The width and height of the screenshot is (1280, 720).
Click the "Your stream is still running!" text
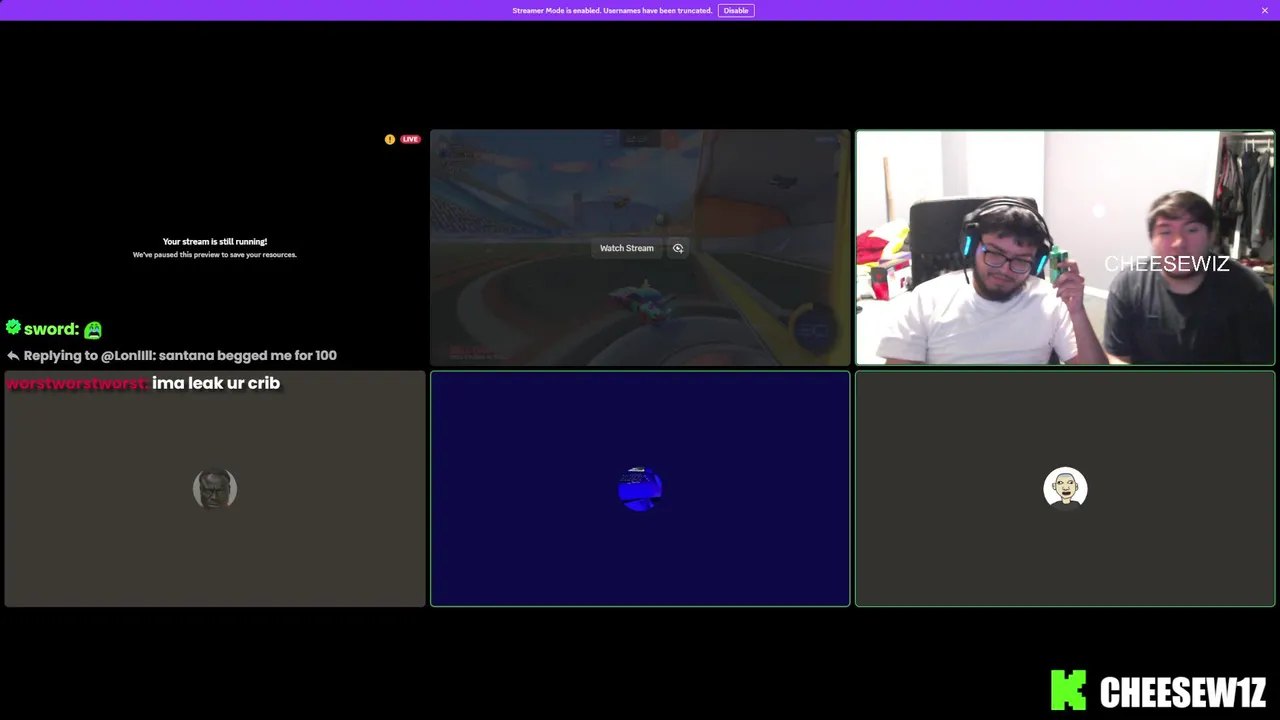[x=215, y=241]
